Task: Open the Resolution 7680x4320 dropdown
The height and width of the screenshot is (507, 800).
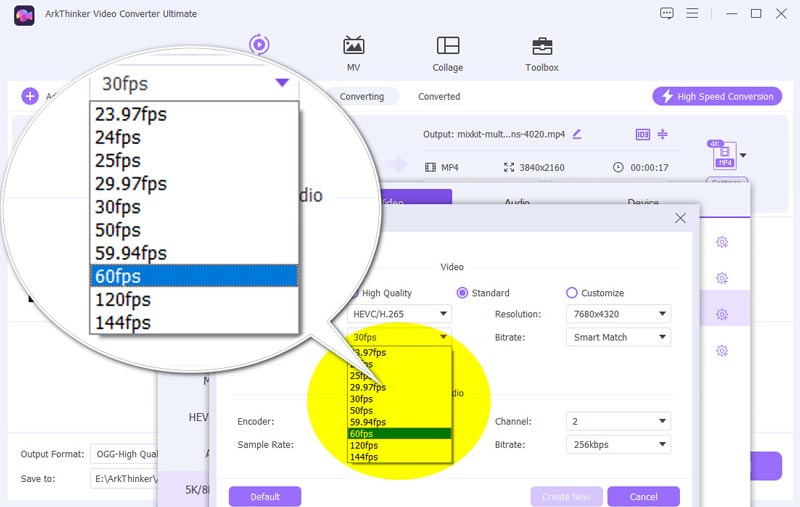Action: tap(618, 314)
